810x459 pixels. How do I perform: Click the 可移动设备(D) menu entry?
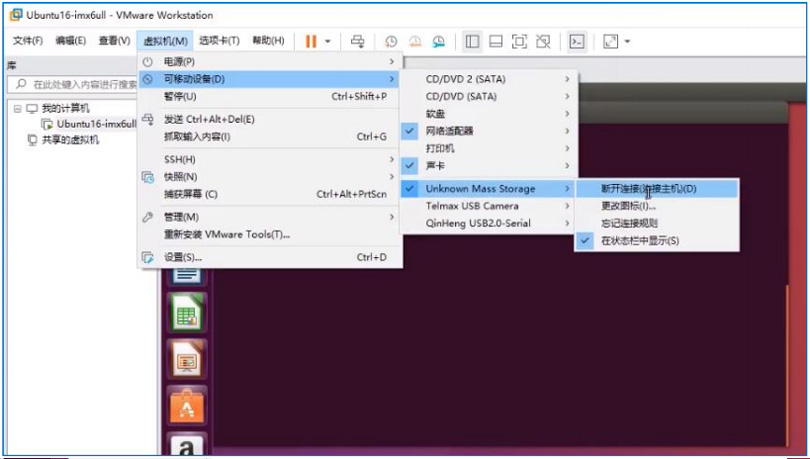click(270, 79)
